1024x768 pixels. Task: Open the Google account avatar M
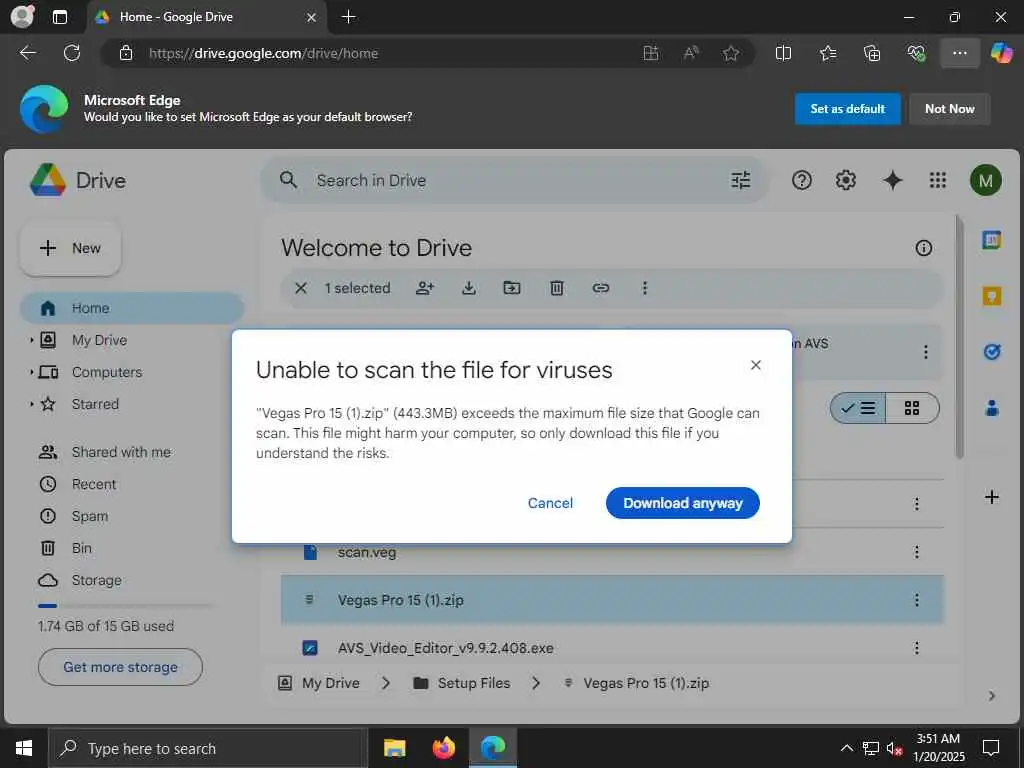985,180
